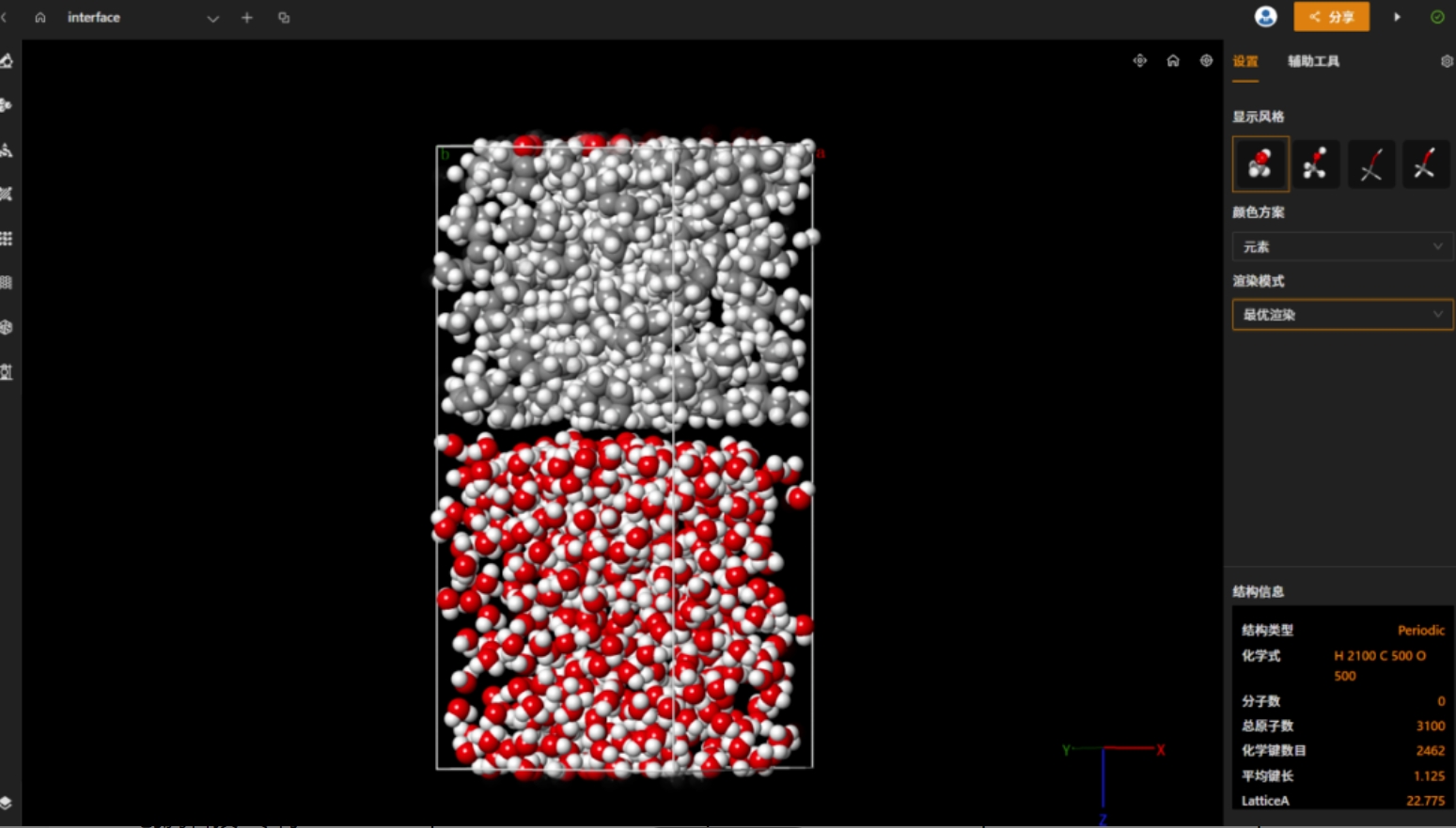
Task: Click the duplicate windows icon in top bar
Action: point(284,18)
